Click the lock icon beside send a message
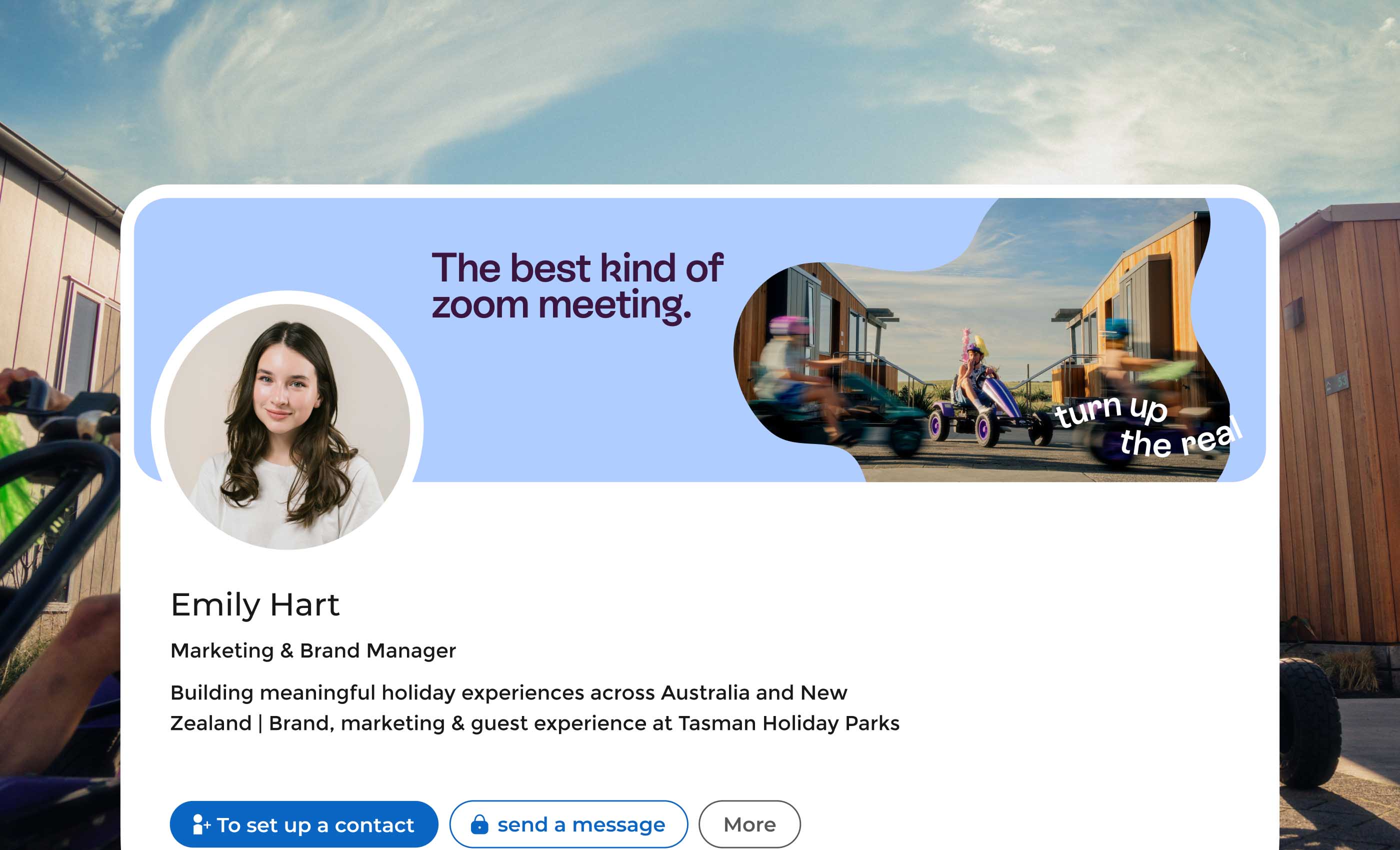 [x=479, y=824]
